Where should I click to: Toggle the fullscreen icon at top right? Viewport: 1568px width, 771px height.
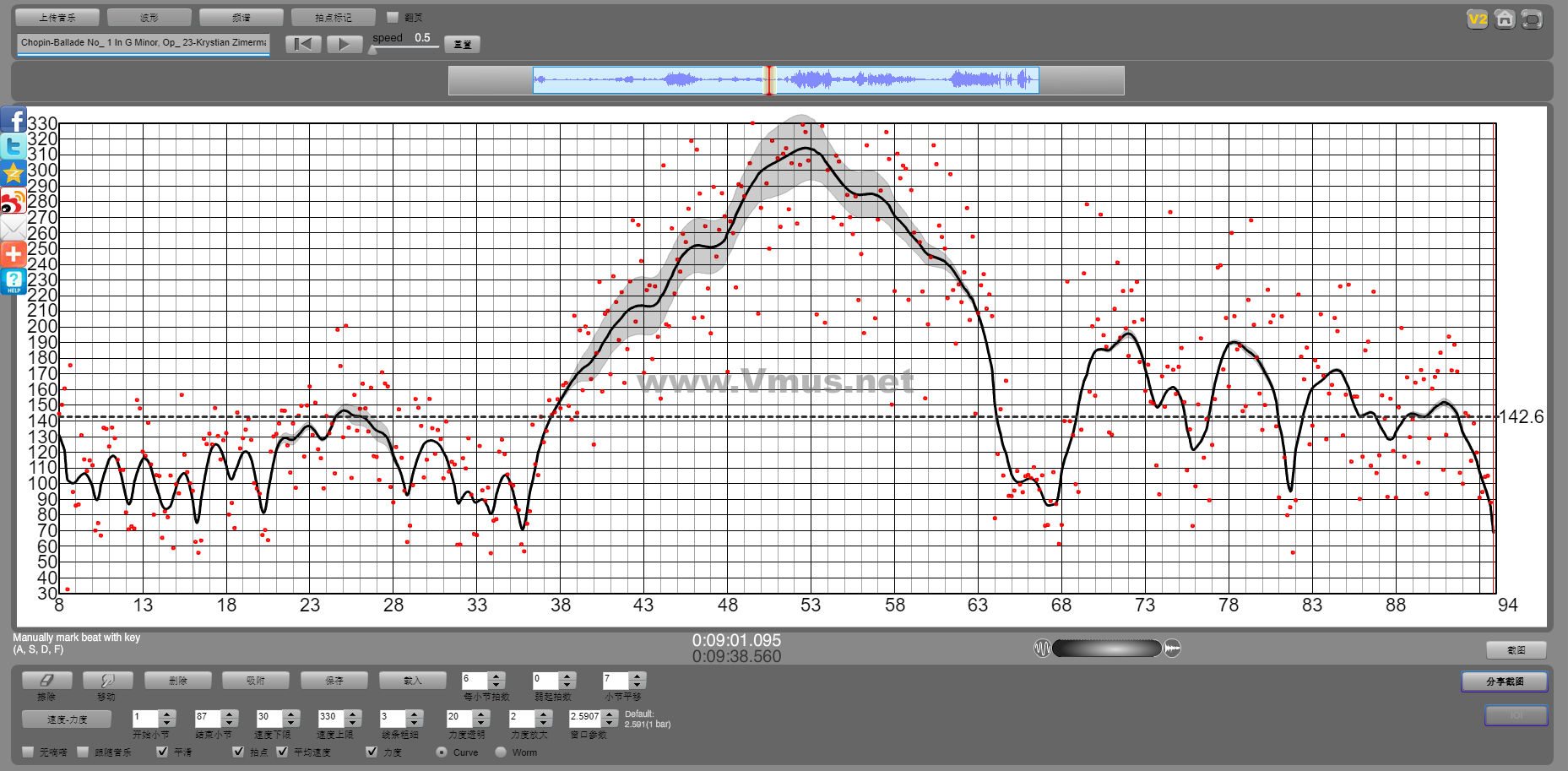point(1532,19)
